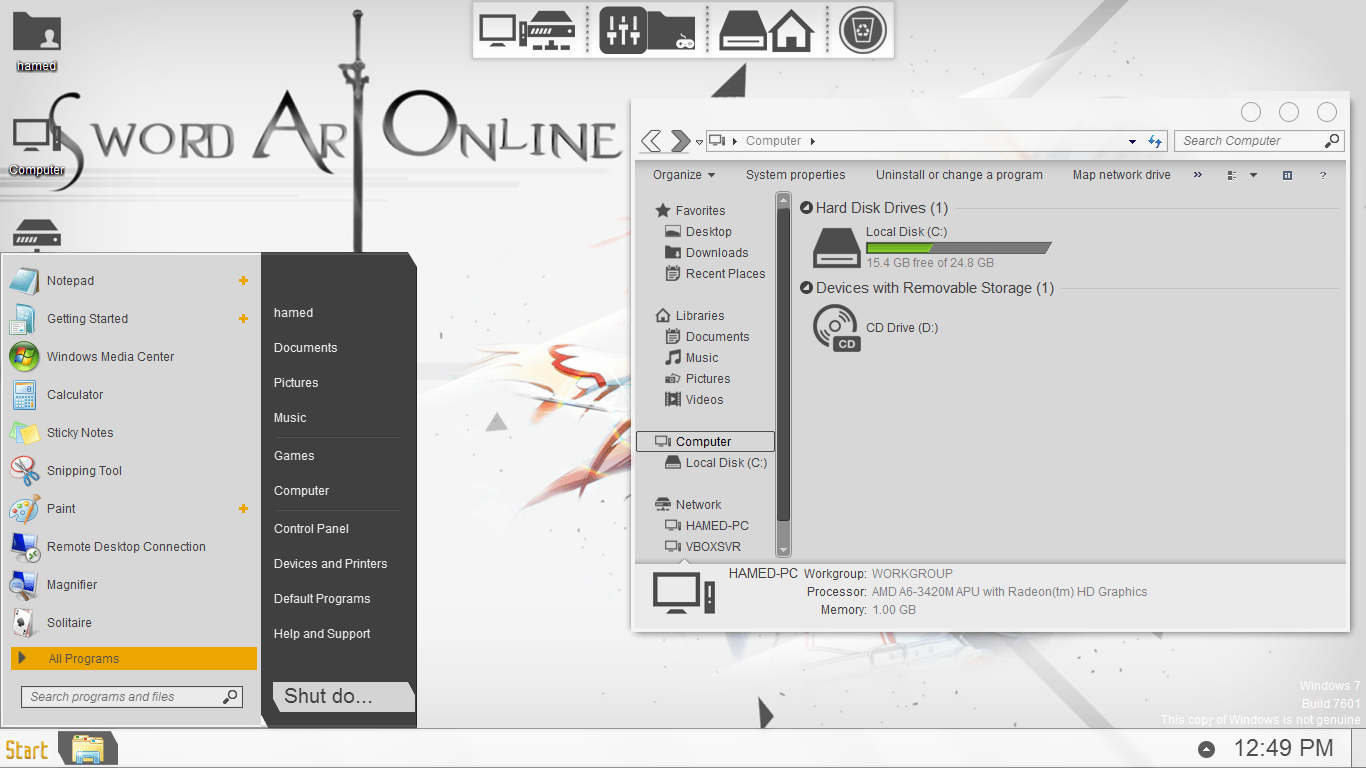The height and width of the screenshot is (768, 1366).
Task: Click the Start button
Action: click(27, 750)
